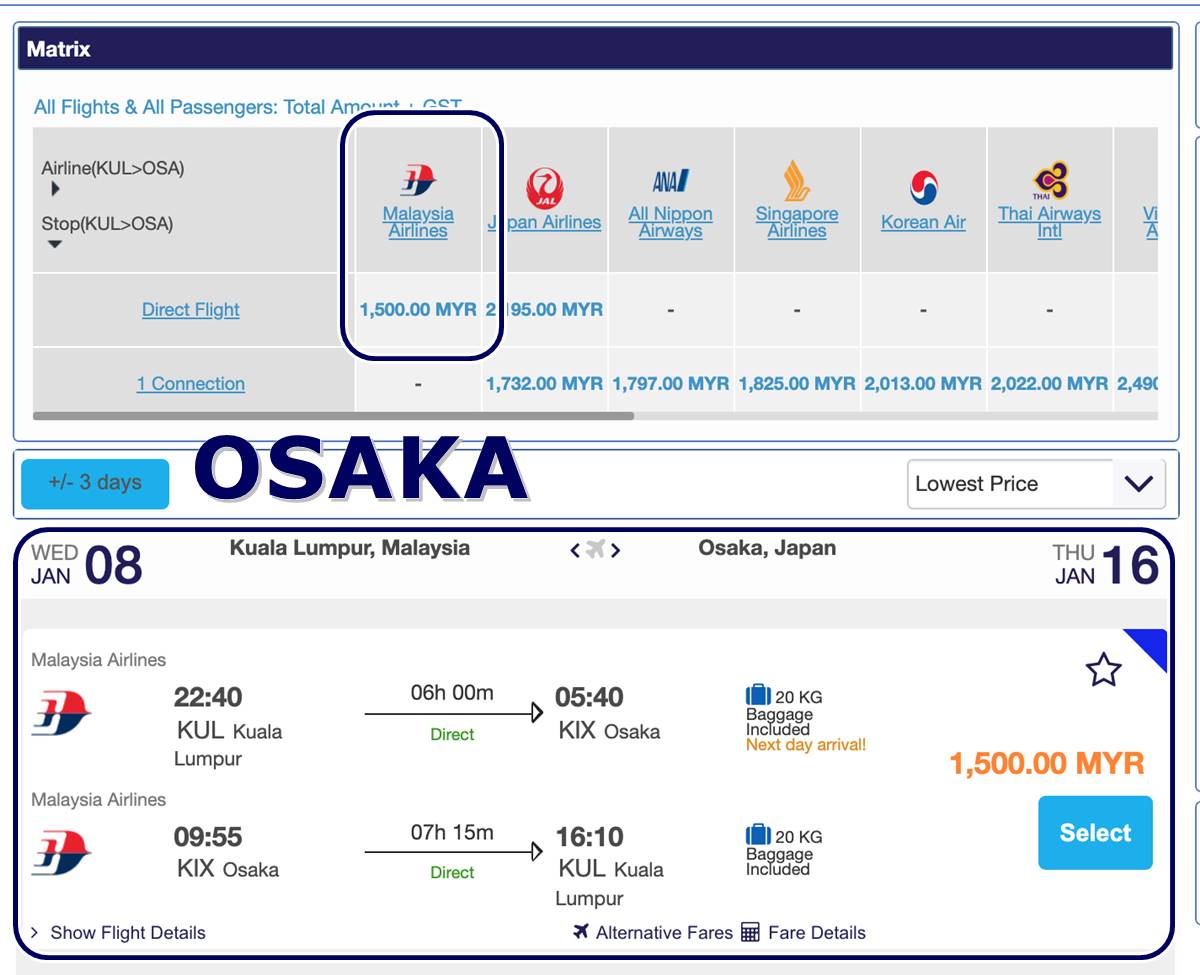The image size is (1200, 975).
Task: Click the Korean Air logo
Action: pyautogui.click(x=923, y=187)
